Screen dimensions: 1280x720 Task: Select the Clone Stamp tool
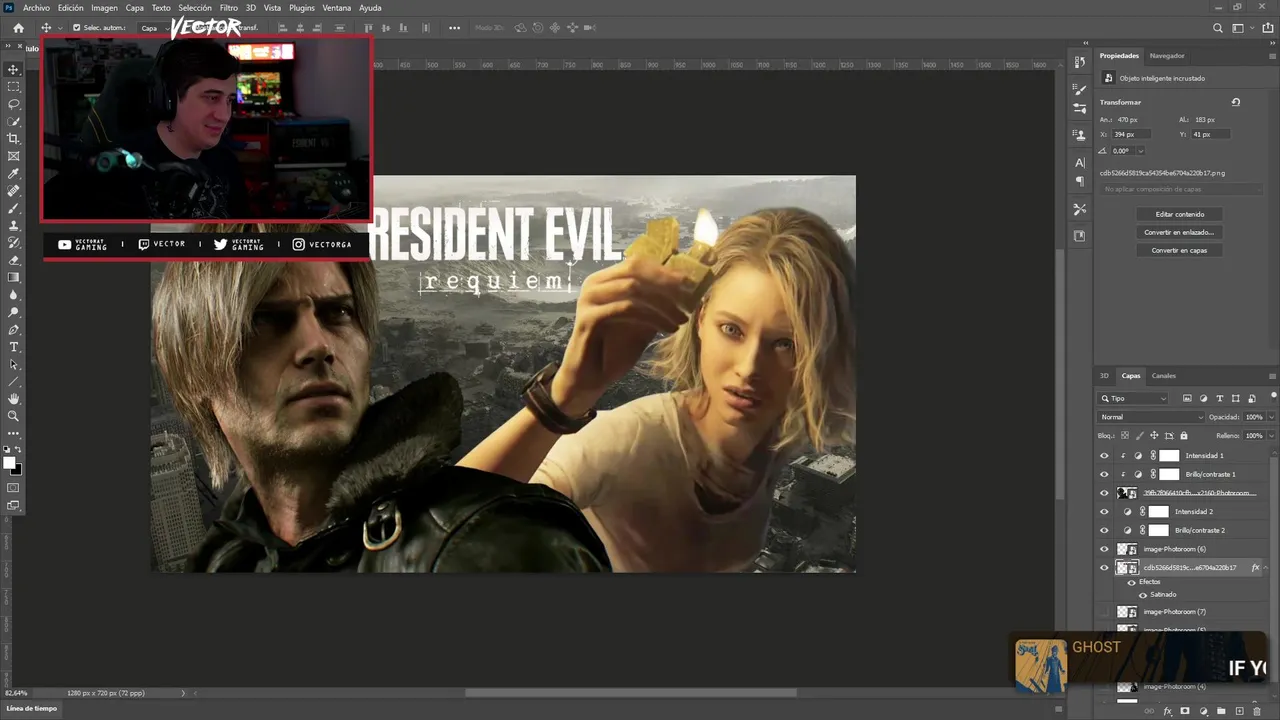click(14, 226)
